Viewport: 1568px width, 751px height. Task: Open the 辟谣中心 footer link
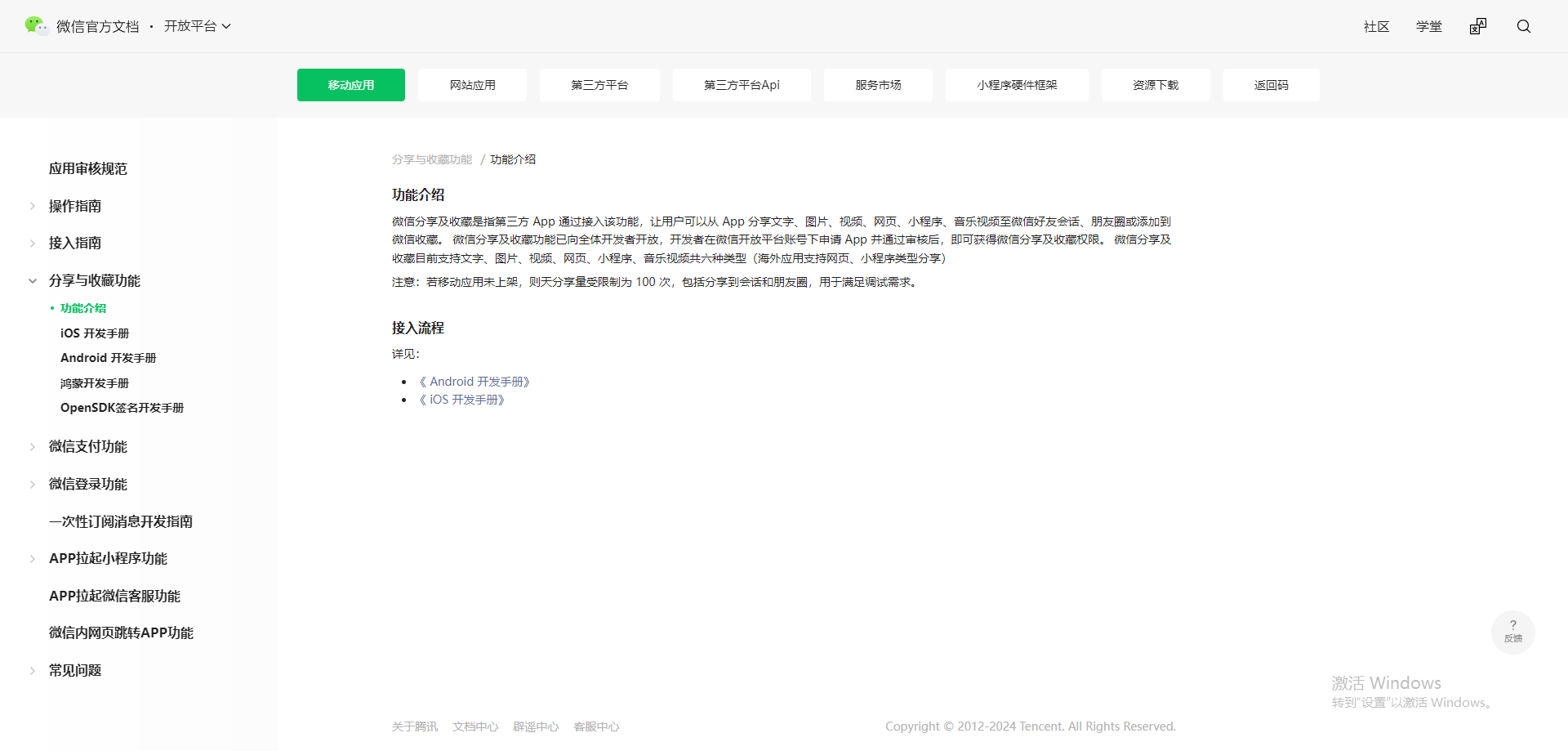(x=536, y=726)
